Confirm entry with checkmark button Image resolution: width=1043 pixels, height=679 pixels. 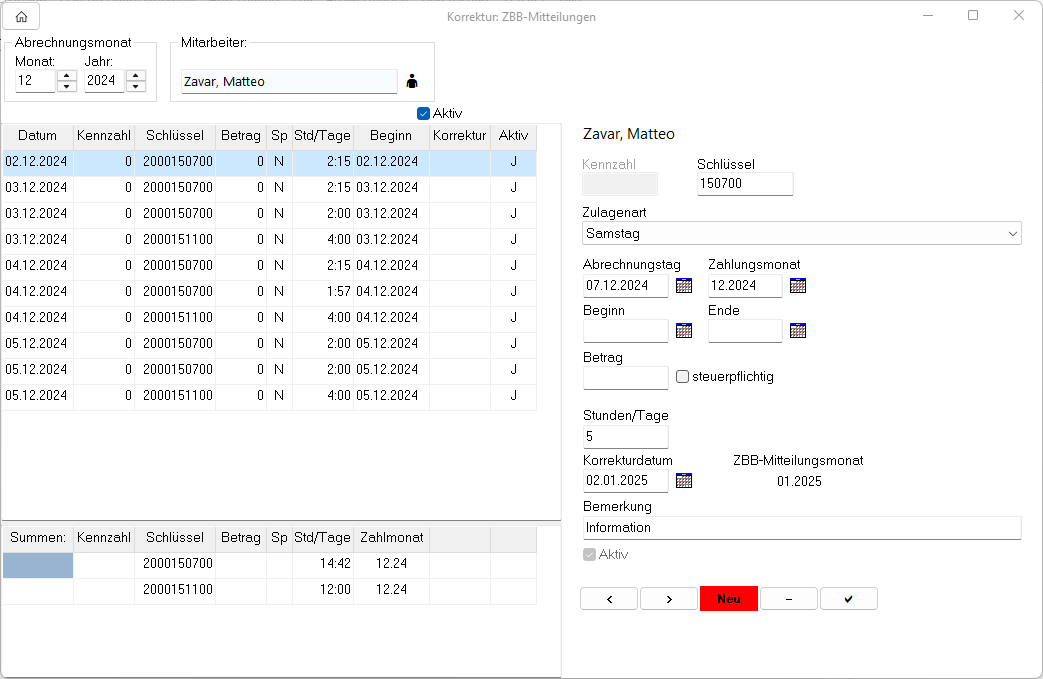(848, 598)
